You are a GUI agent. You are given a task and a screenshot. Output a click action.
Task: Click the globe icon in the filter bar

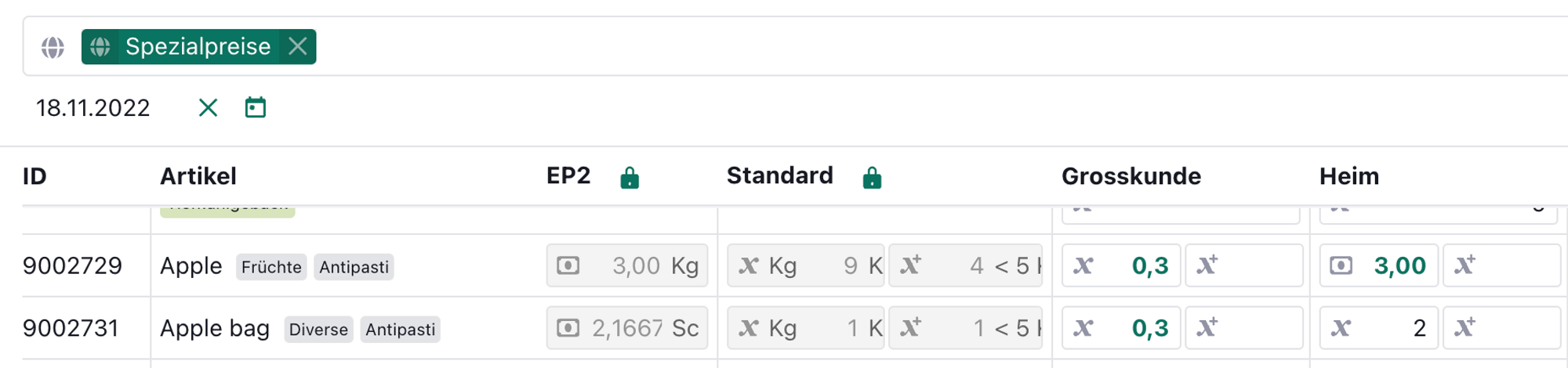(x=53, y=47)
